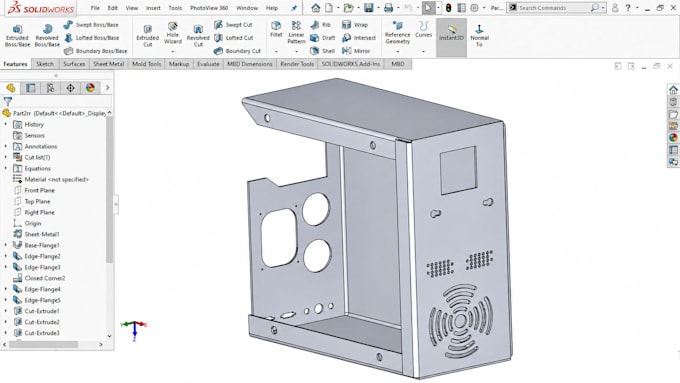This screenshot has width=680, height=383.
Task: Open the DimXpertManager tab icon
Action: coord(70,88)
